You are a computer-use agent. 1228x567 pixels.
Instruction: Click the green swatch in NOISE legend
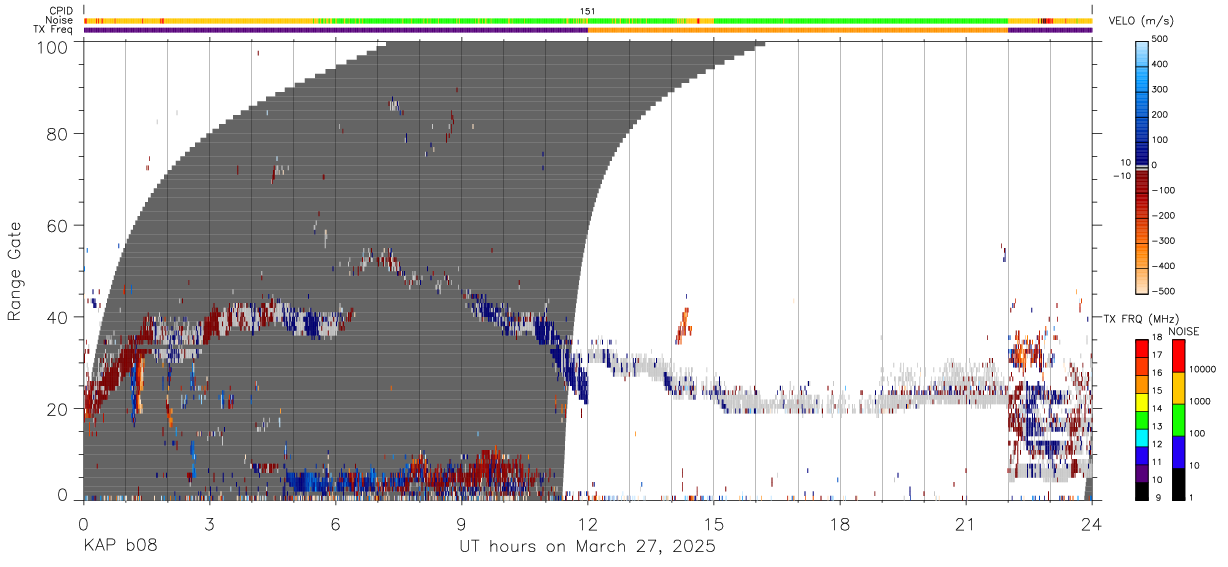pos(1179,420)
